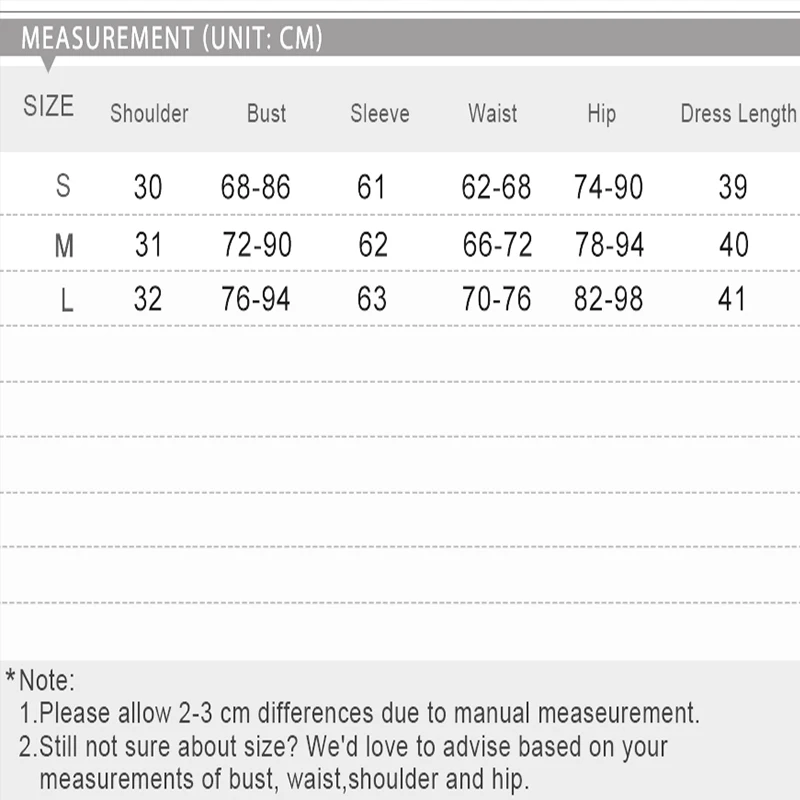
Task: Click the note about 2-3 cm differences
Action: [360, 714]
